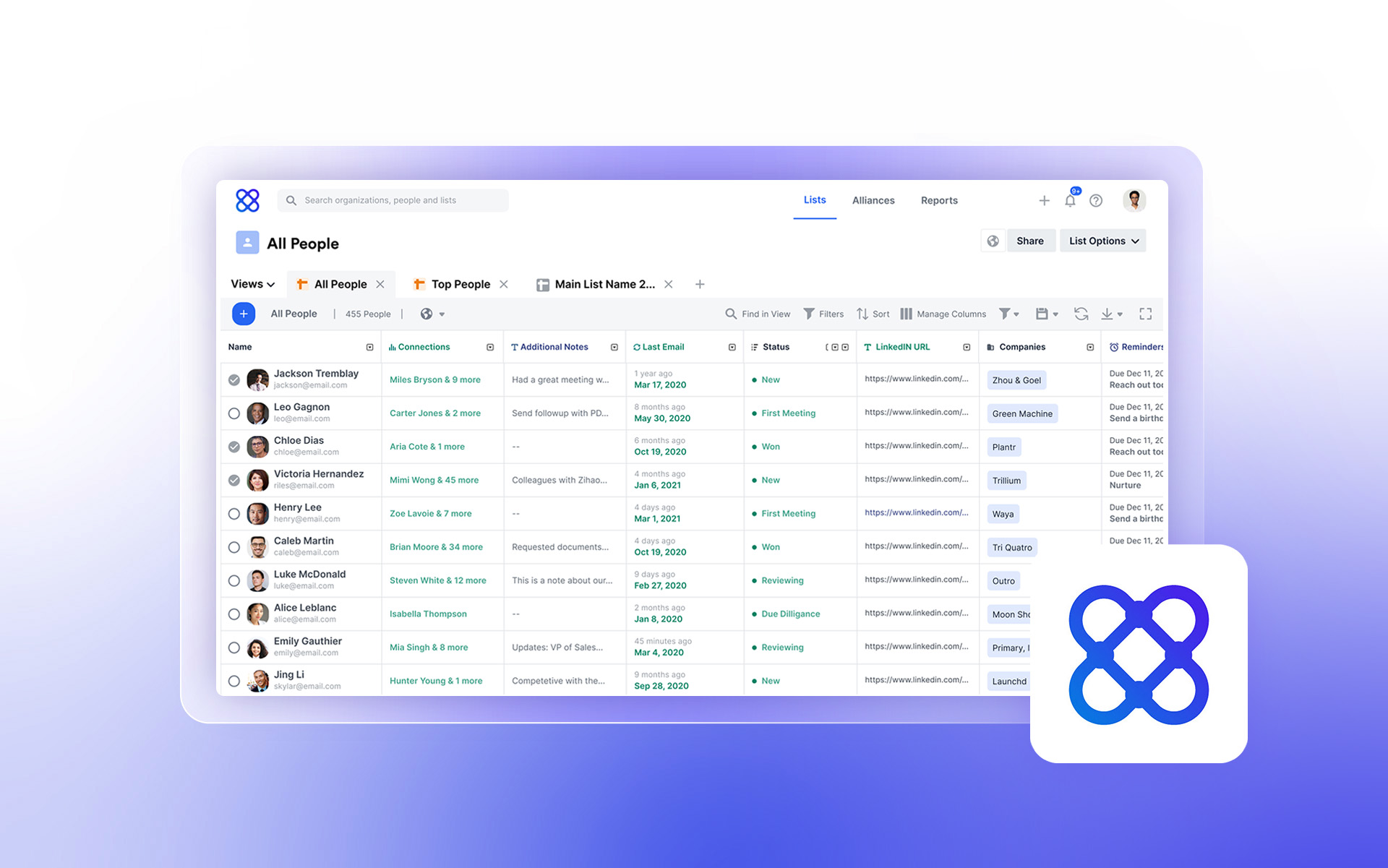1388x868 pixels.
Task: Switch to the Lists tab
Action: 815,200
